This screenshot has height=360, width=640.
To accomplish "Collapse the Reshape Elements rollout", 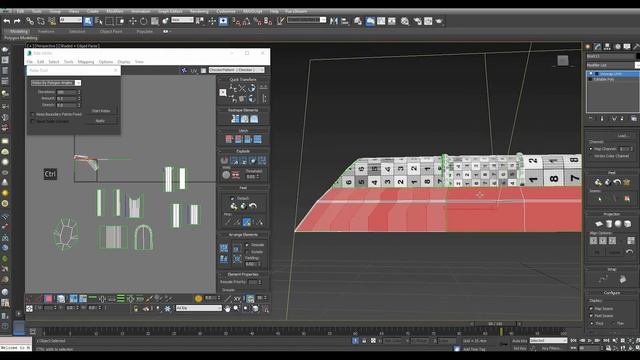I will (243, 110).
